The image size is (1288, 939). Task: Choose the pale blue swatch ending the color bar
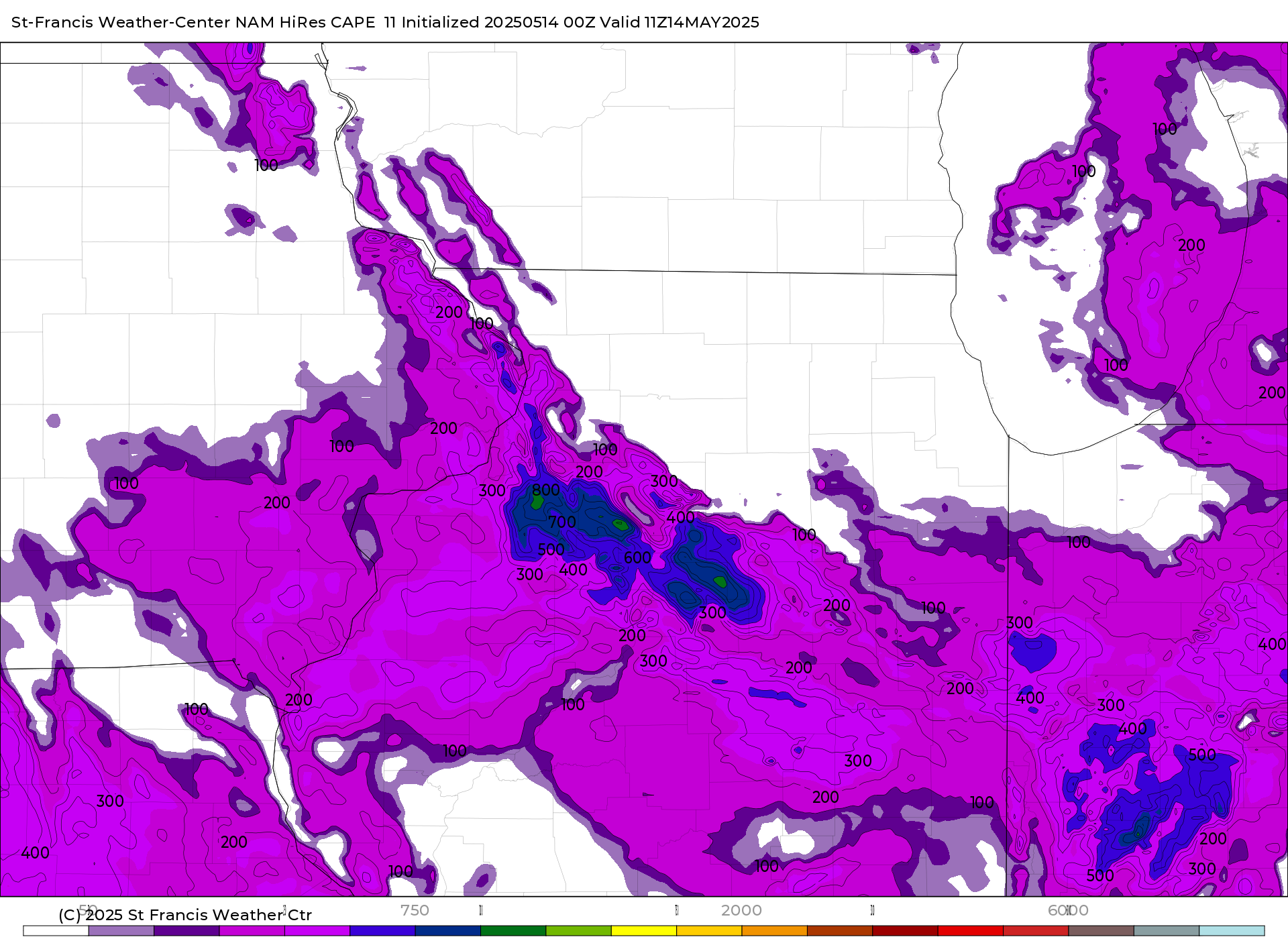click(x=1232, y=931)
